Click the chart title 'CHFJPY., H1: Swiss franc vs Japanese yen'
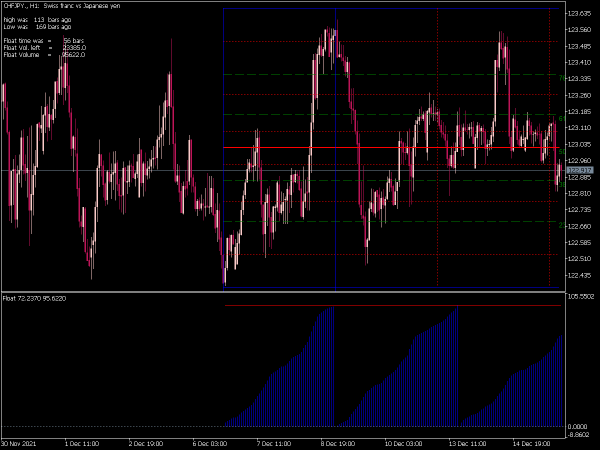This screenshot has height=450, width=600. (62, 6)
